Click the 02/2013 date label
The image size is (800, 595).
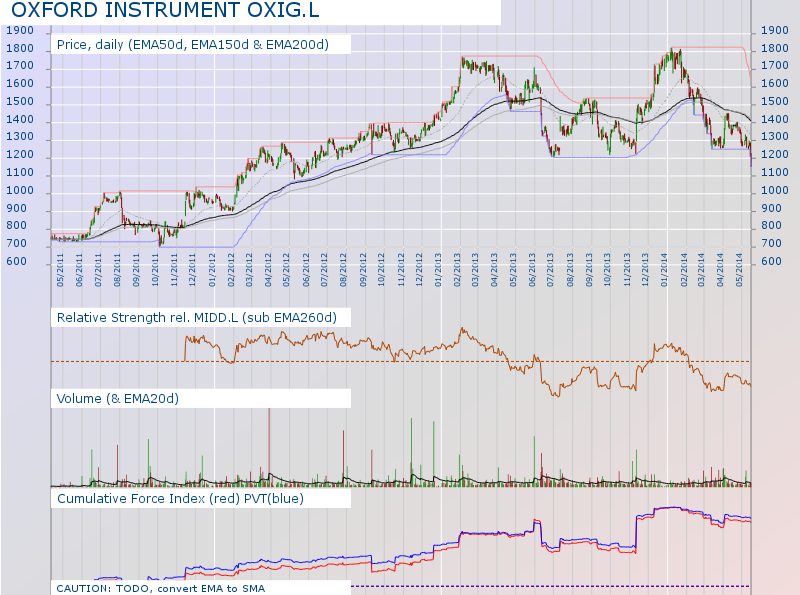[x=457, y=270]
